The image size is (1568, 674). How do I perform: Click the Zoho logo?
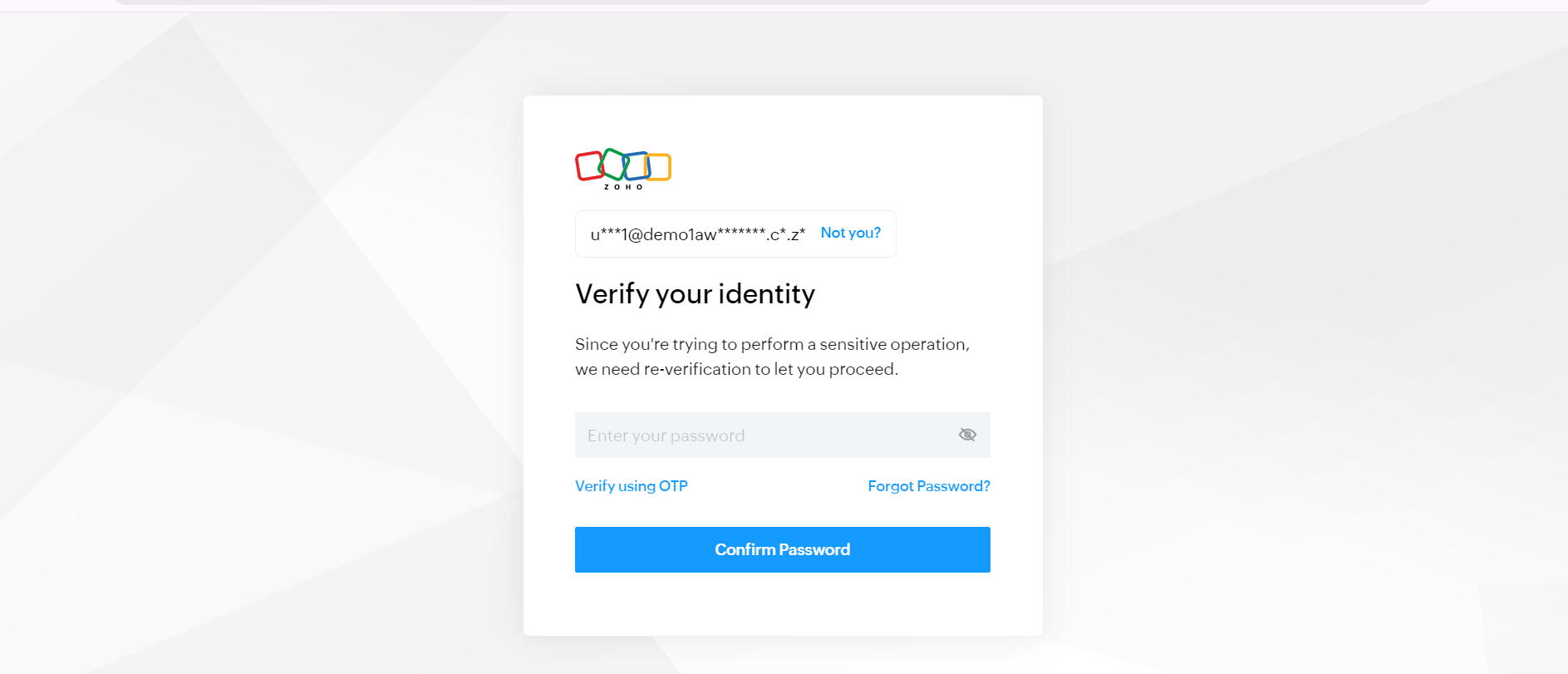(x=623, y=169)
